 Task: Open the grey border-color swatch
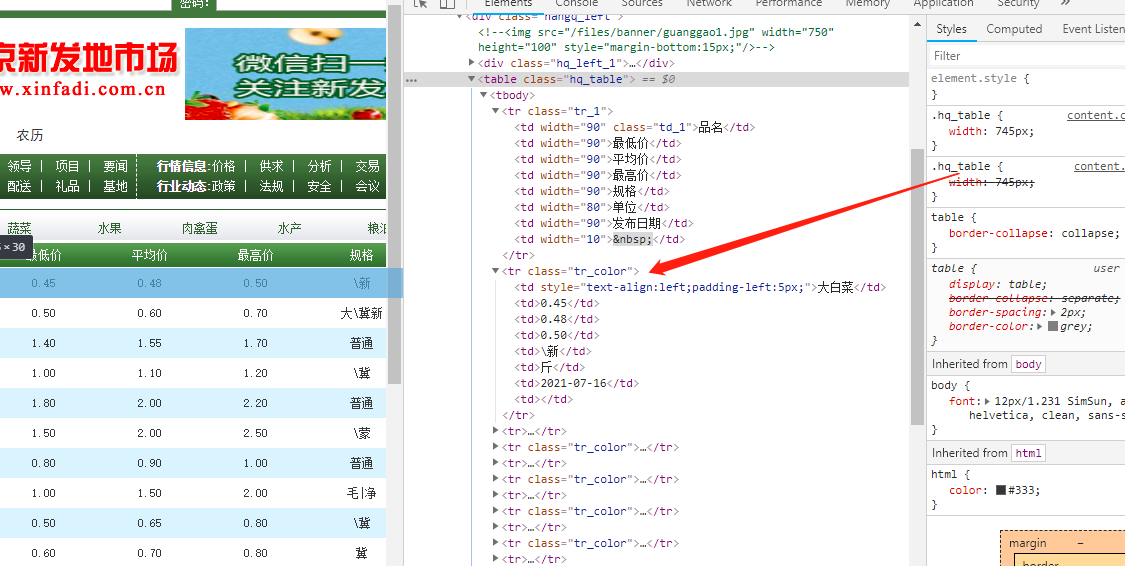pyautogui.click(x=1053, y=326)
